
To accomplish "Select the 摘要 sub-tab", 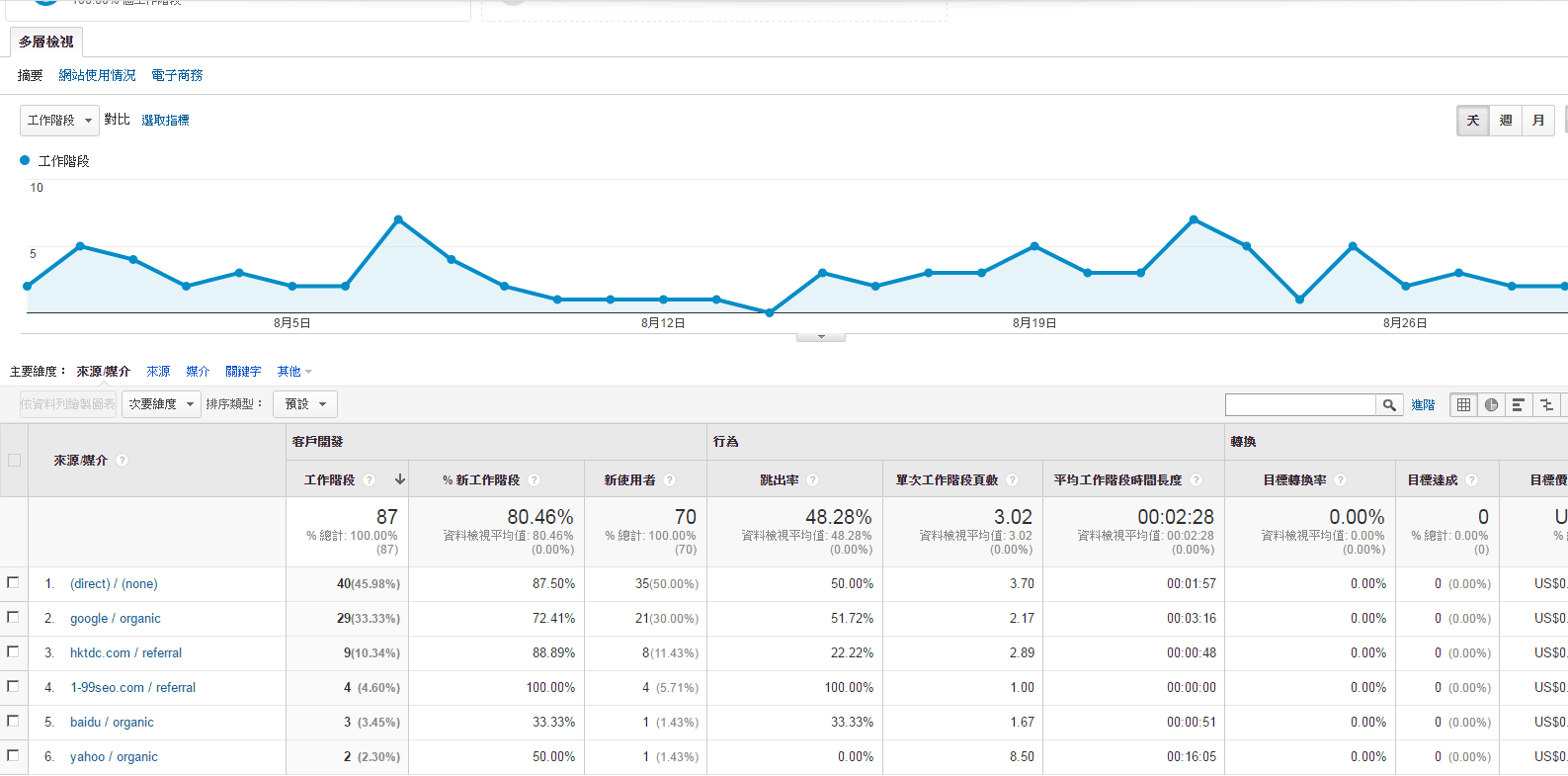I will point(31,75).
